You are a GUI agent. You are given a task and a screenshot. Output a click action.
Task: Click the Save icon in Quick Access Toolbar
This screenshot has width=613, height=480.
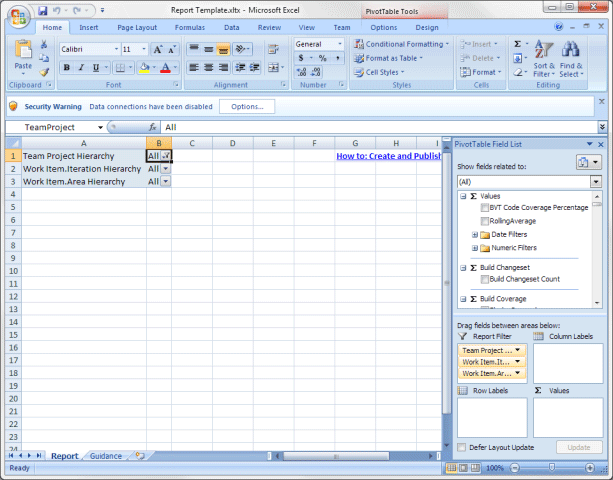43,11
